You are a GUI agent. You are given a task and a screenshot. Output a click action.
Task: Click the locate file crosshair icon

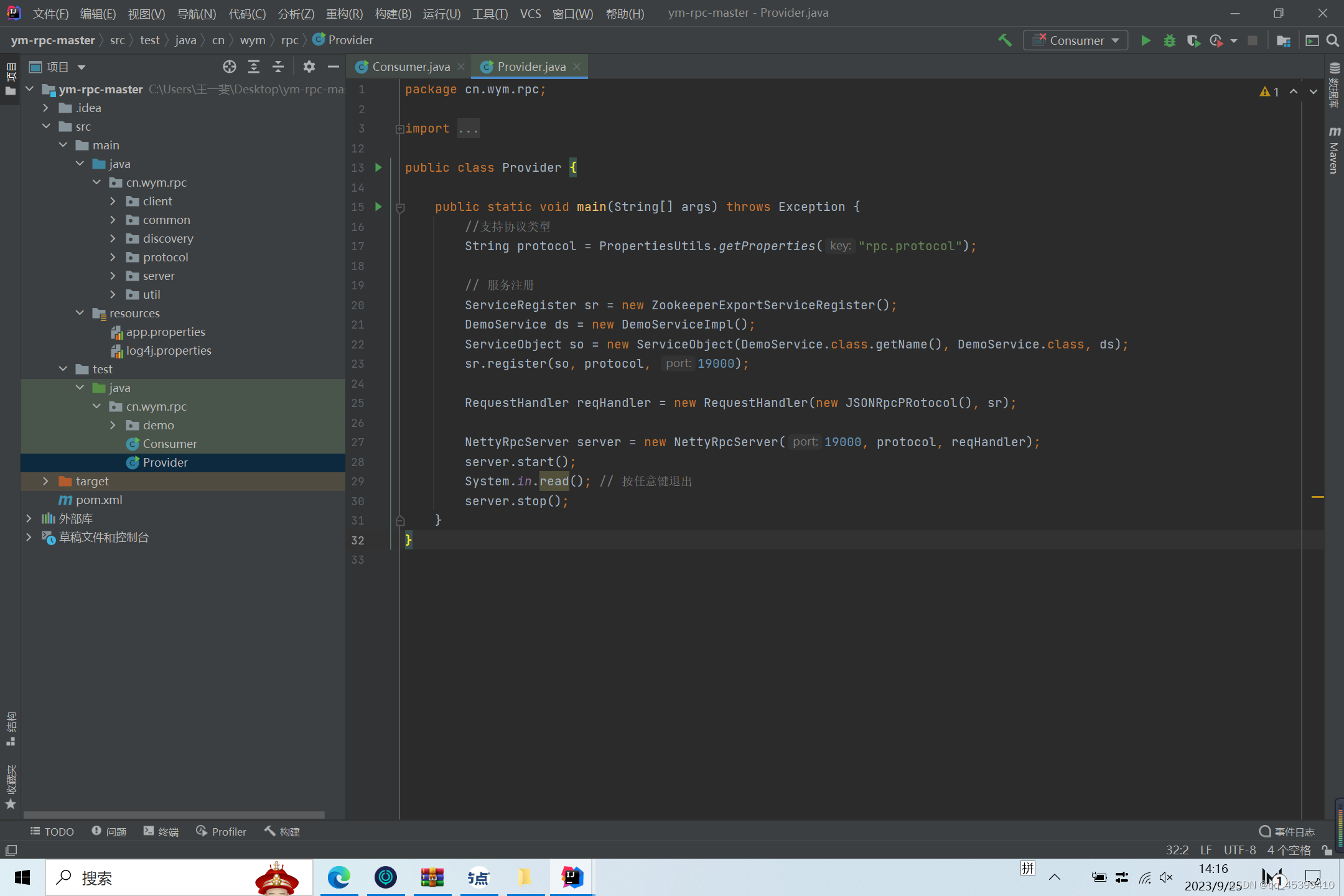[x=229, y=67]
